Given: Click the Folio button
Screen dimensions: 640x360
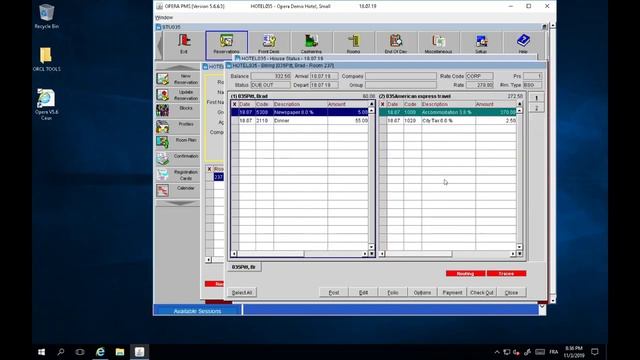Looking at the screenshot, I should 393,293.
